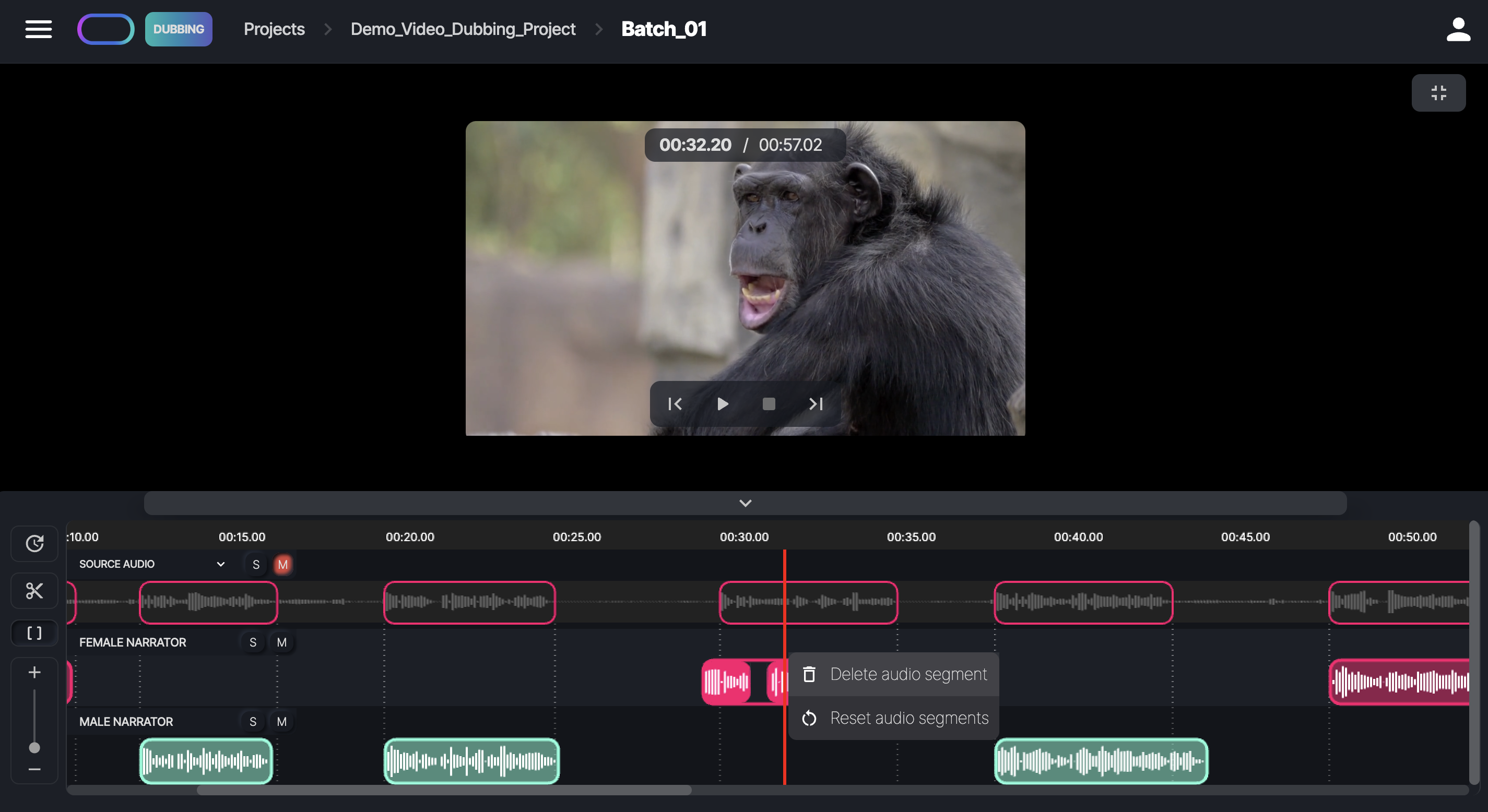Solo the Female Narrator track
The image size is (1488, 812).
tap(252, 642)
